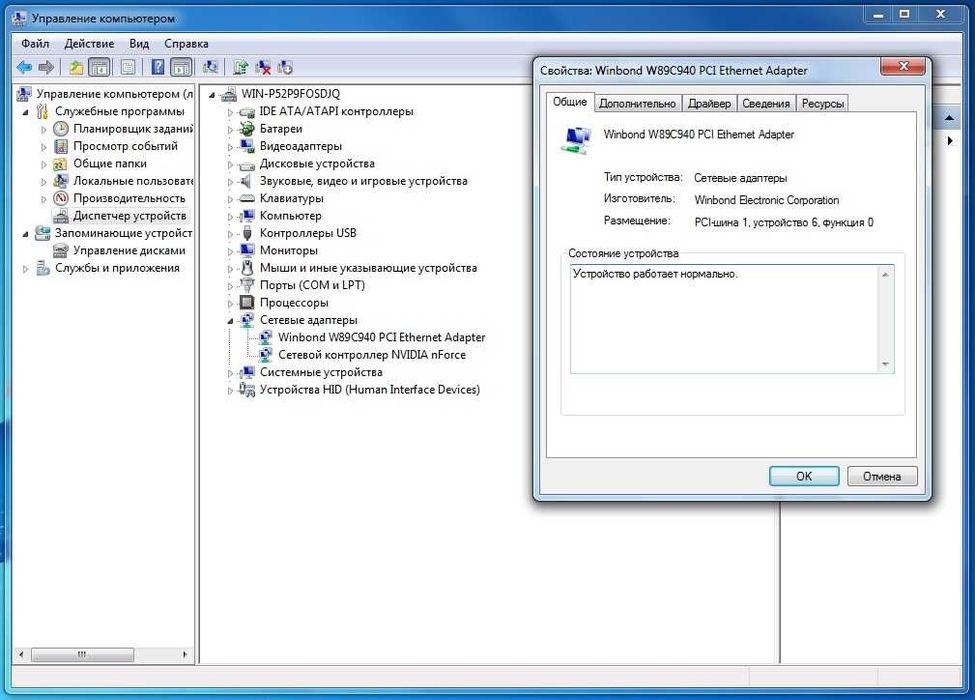Image resolution: width=975 pixels, height=700 pixels.
Task: Click OK in the properties dialog
Action: (x=804, y=476)
